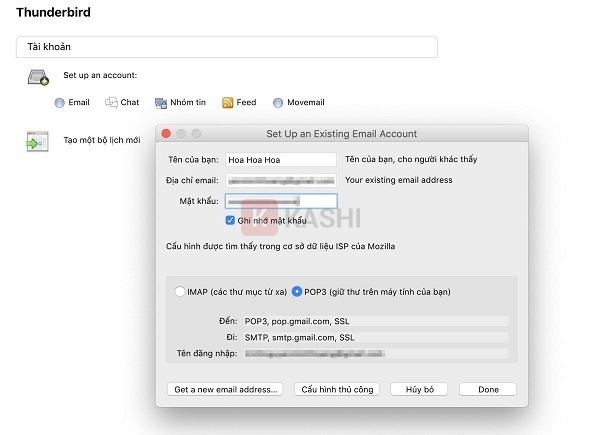The image size is (600, 435).
Task: Click the Get a new email address button
Action: point(225,389)
